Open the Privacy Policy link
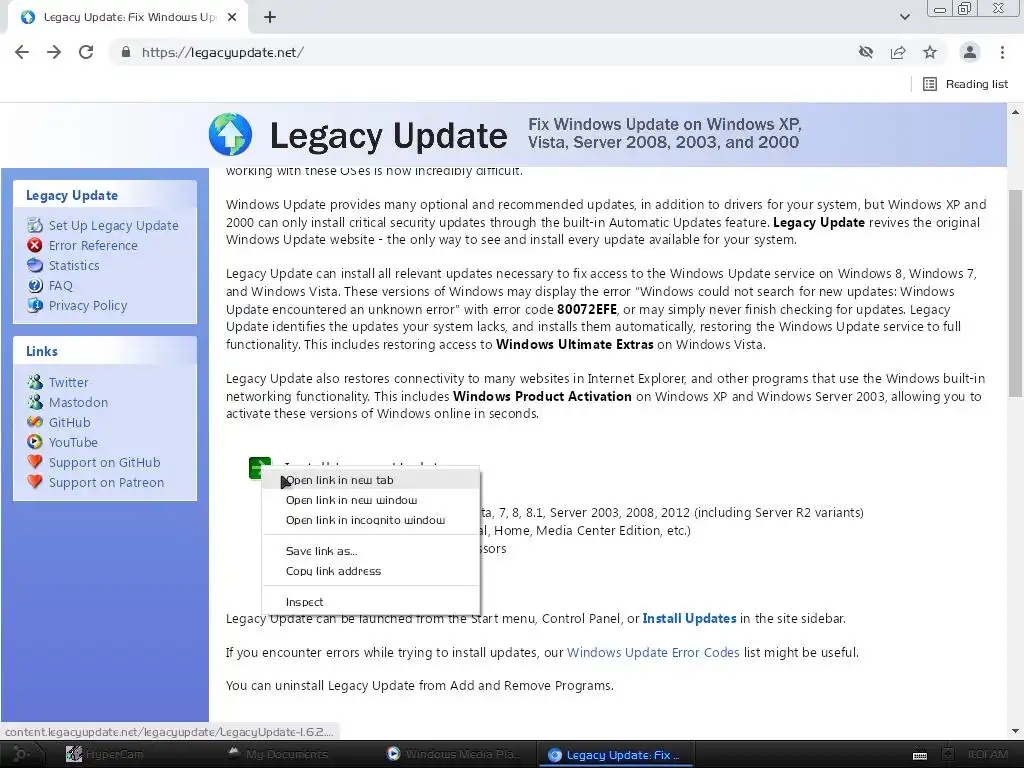 [x=88, y=306]
